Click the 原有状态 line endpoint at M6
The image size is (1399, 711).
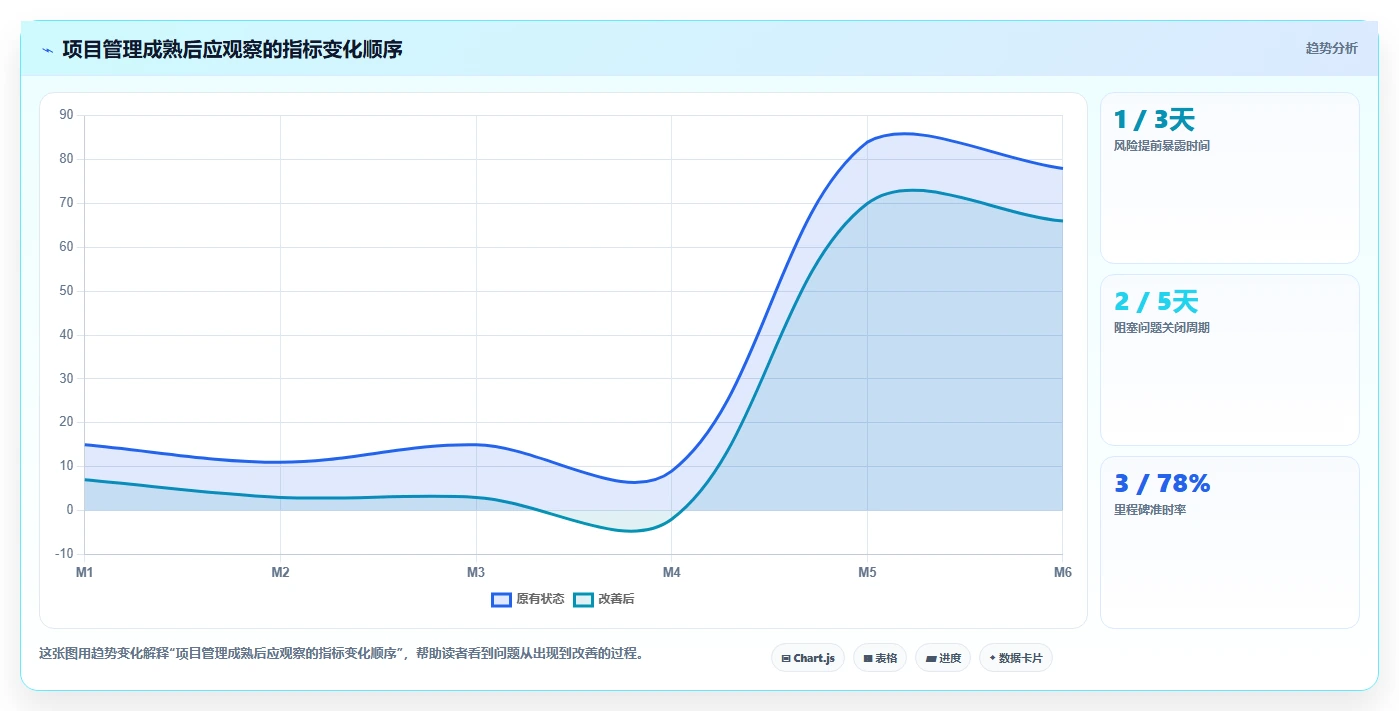click(1062, 168)
